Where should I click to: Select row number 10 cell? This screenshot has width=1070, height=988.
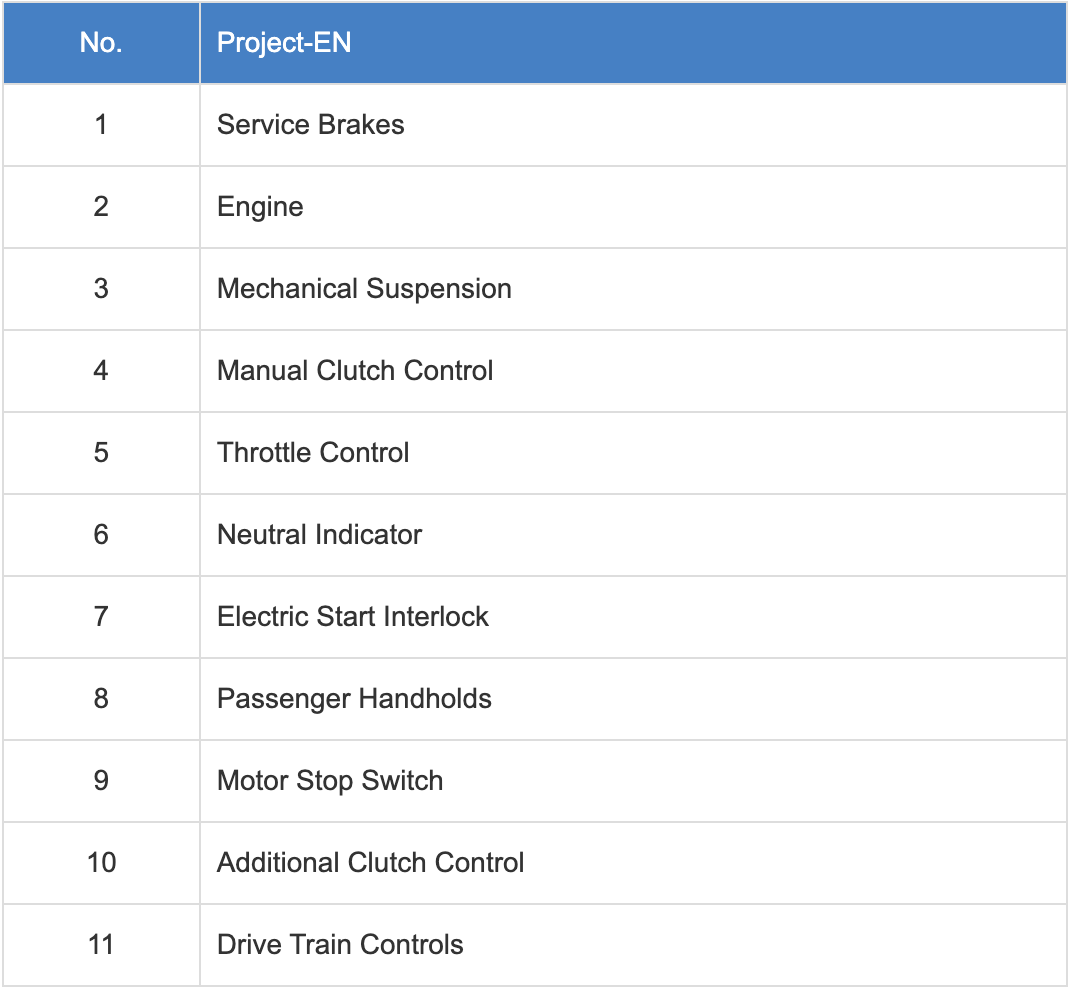(x=101, y=863)
